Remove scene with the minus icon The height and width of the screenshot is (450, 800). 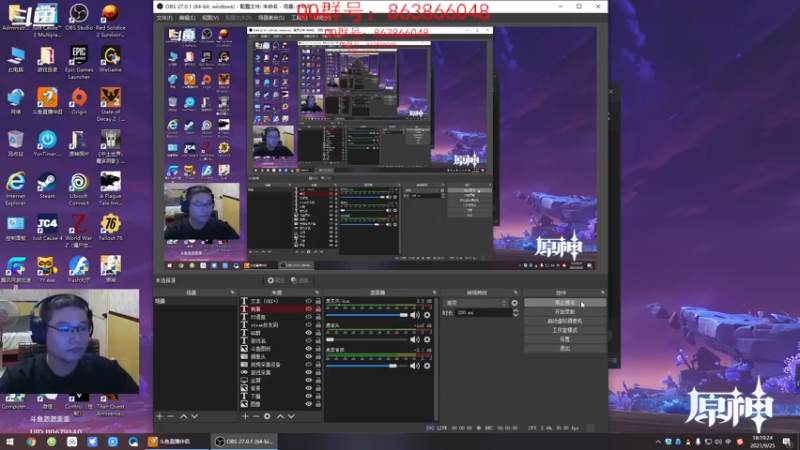pyautogui.click(x=170, y=416)
